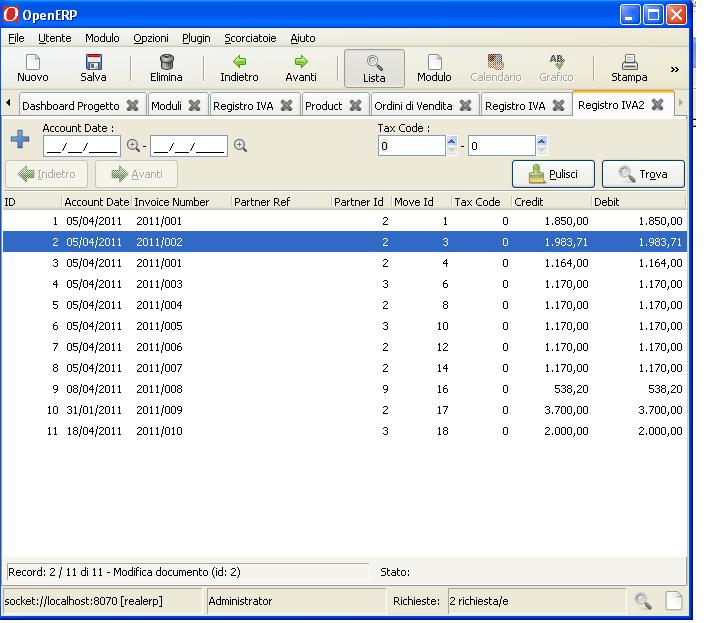Select the row dated 31/01/2011
The width and height of the screenshot is (720, 623).
345,410
